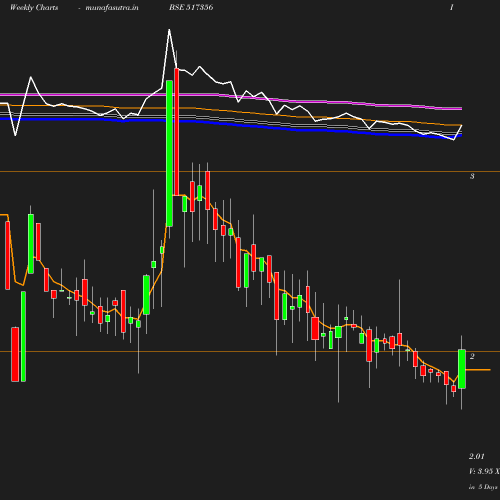
Task: Click the 'BSE 517356' symbol text
Action: (191, 7)
